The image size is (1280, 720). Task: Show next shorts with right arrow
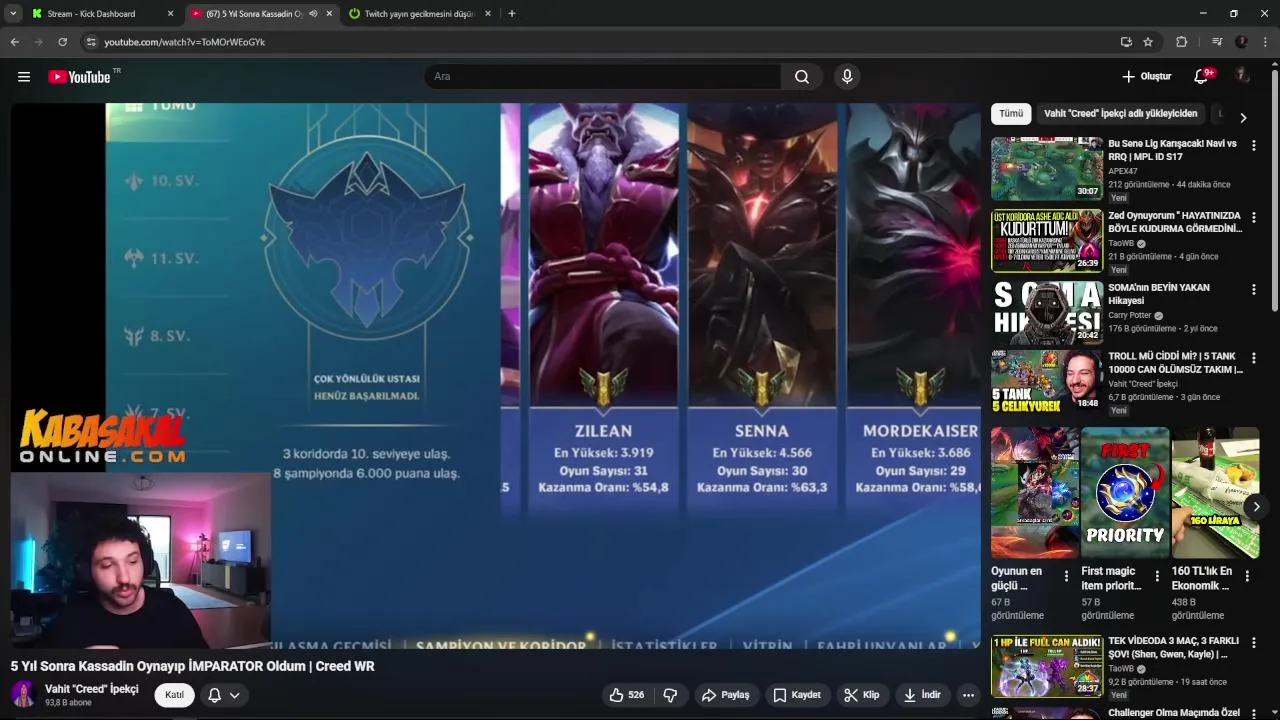pyautogui.click(x=1256, y=507)
